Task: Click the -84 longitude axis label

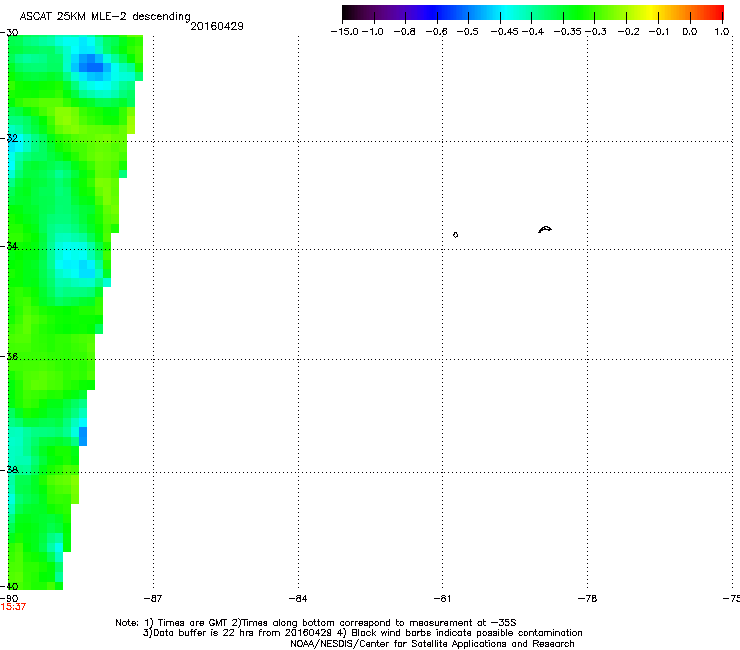Action: coord(298,599)
